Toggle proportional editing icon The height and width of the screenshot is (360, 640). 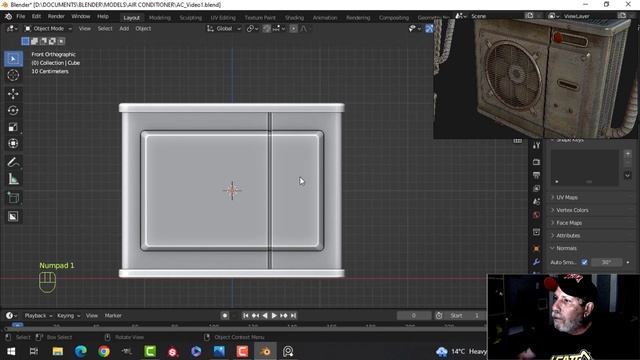[x=293, y=29]
